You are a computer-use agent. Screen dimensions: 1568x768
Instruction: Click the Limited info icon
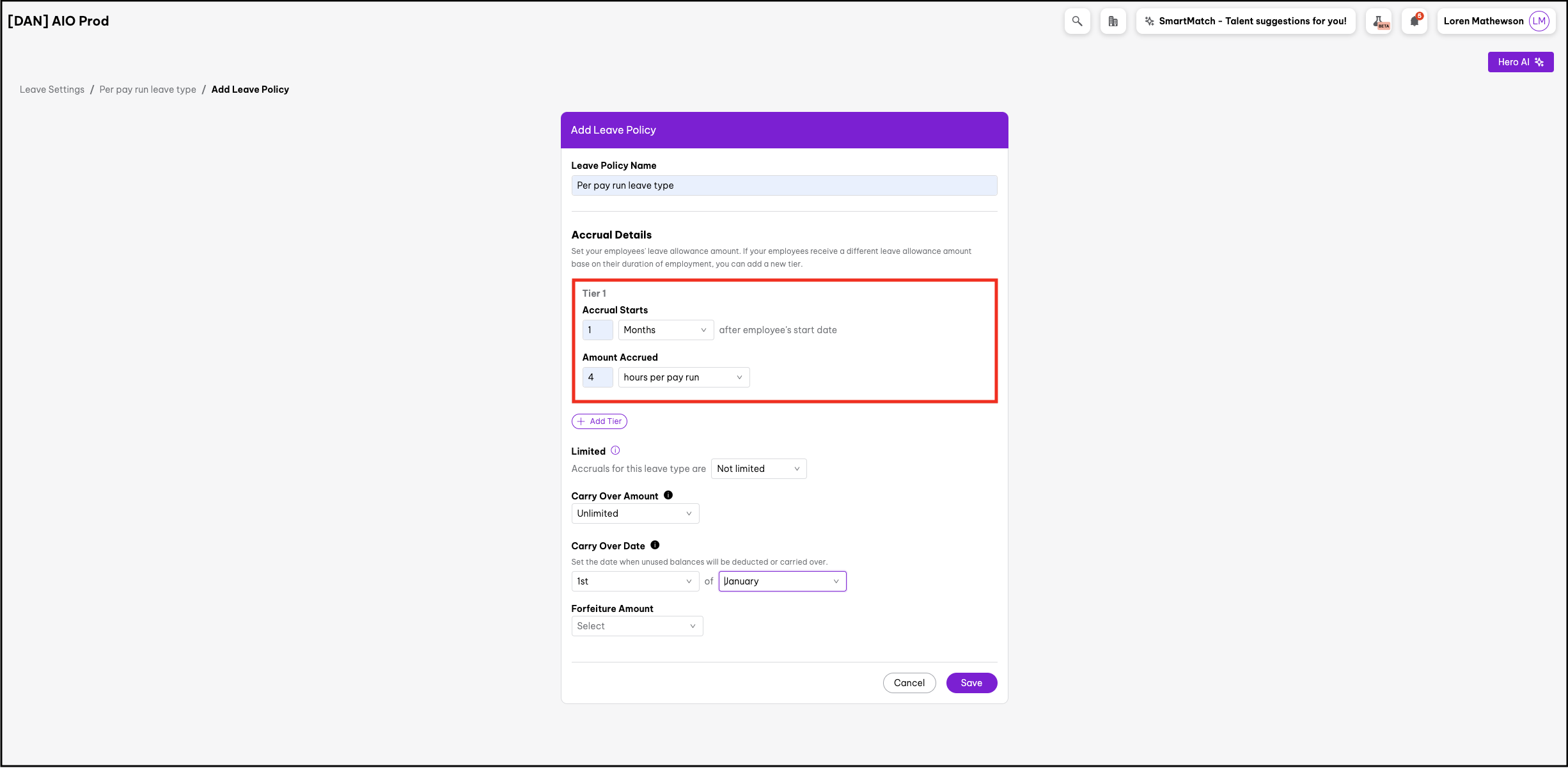pos(615,450)
